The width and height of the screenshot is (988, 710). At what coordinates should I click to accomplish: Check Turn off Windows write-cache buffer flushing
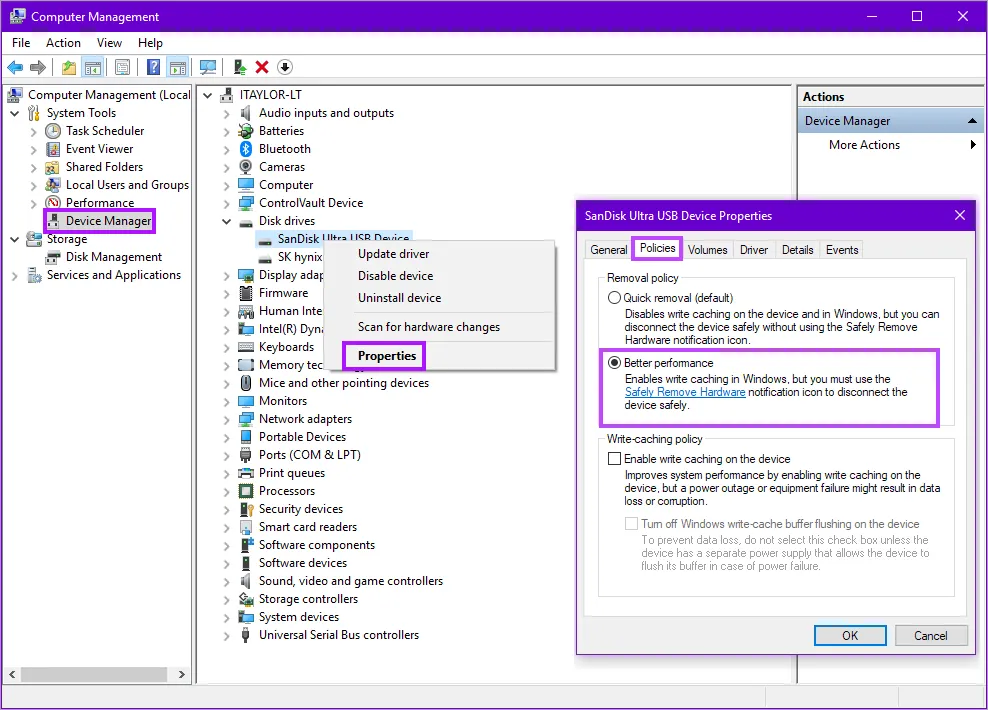coord(631,524)
